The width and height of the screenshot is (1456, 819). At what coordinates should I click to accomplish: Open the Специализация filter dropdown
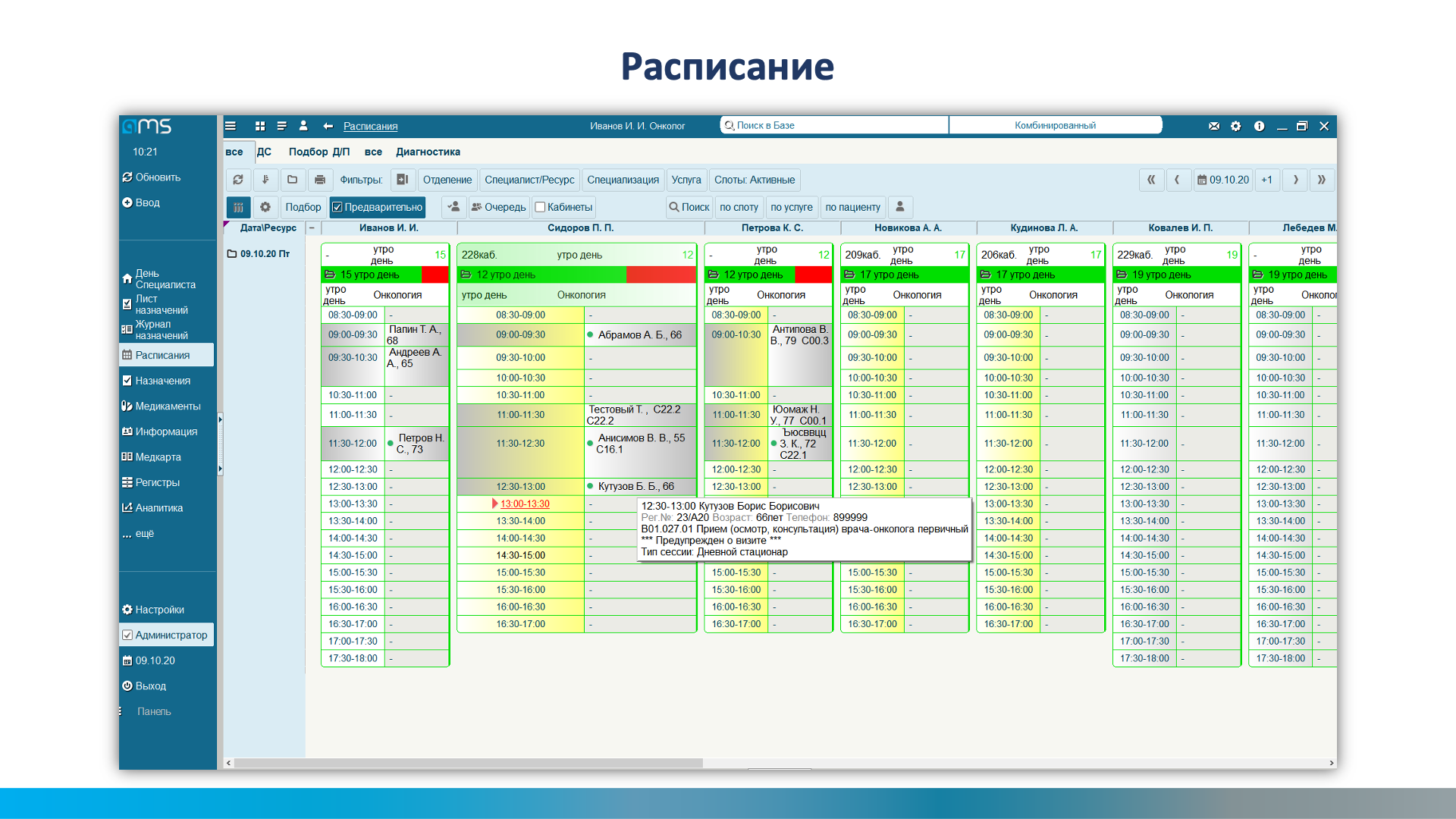(x=623, y=180)
